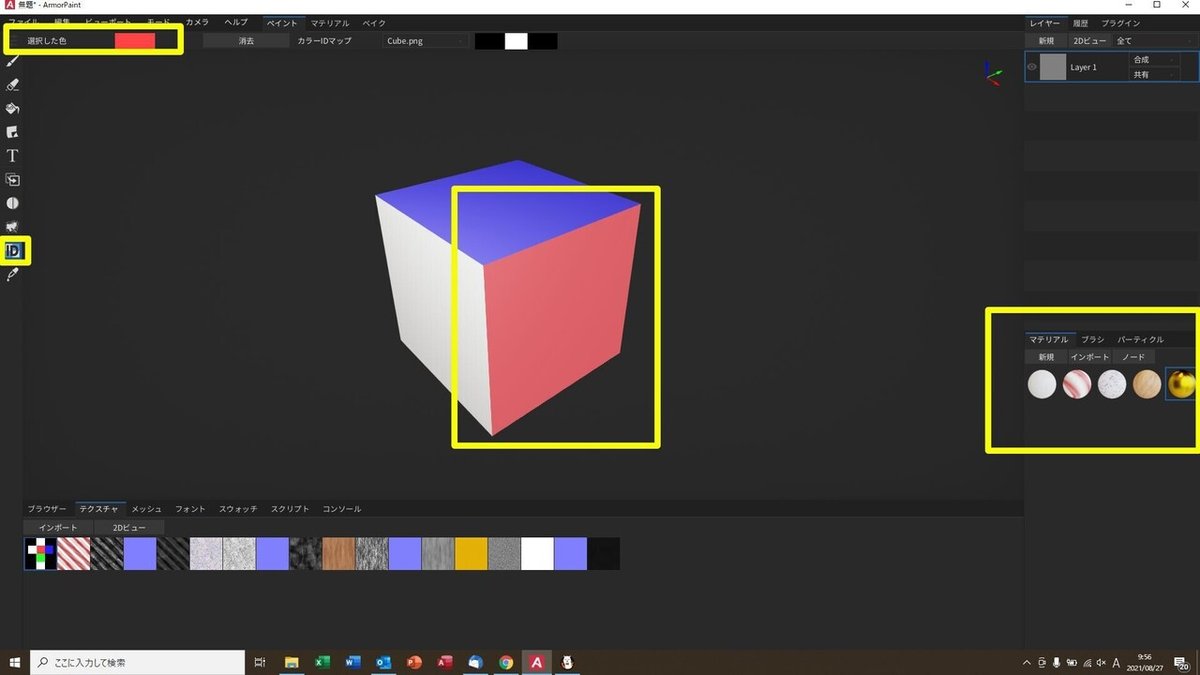The image size is (1200, 675).
Task: Open the ファイル menu
Action: point(23,22)
